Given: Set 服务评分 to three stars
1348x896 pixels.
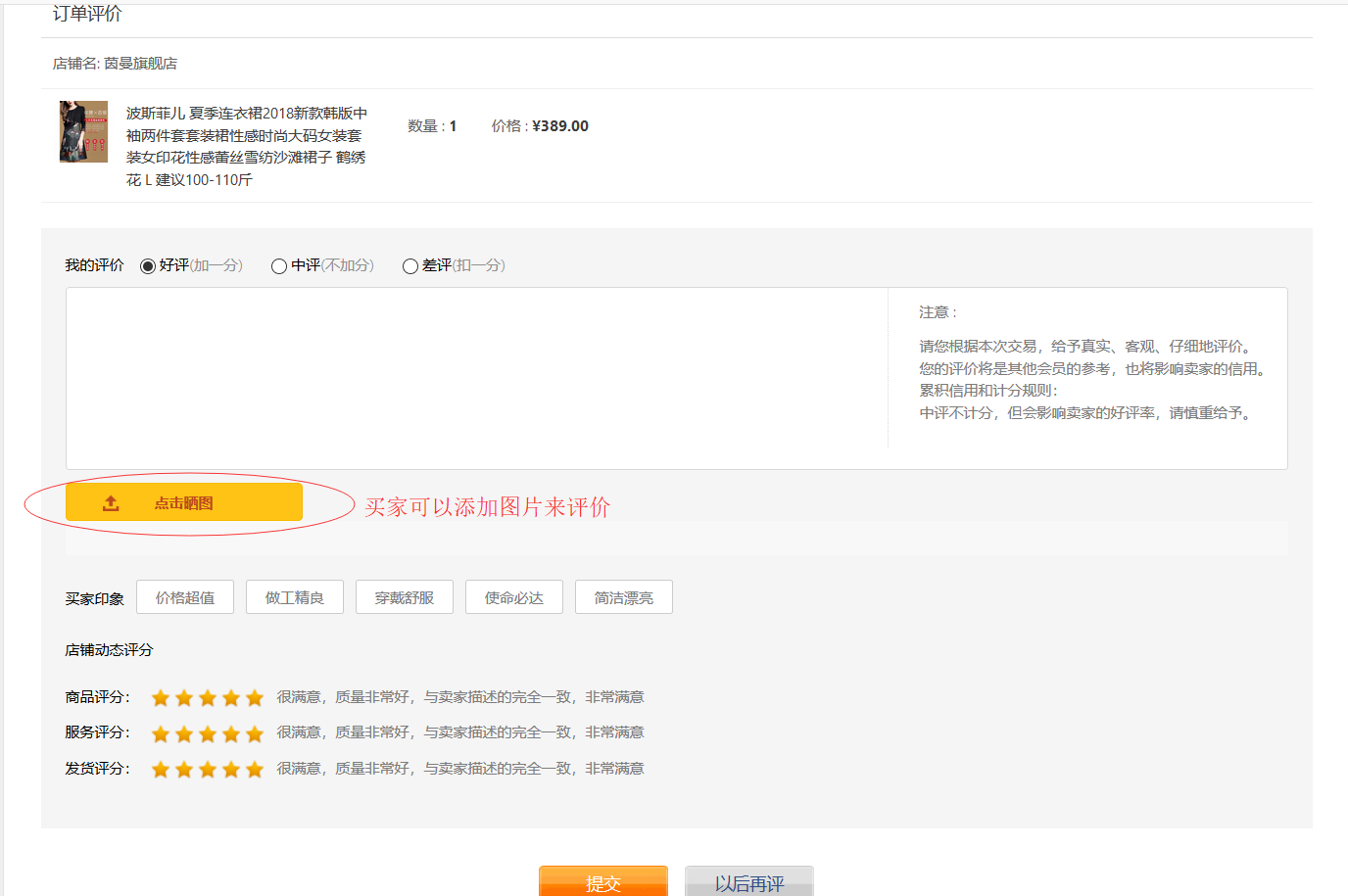Looking at the screenshot, I should pos(208,733).
